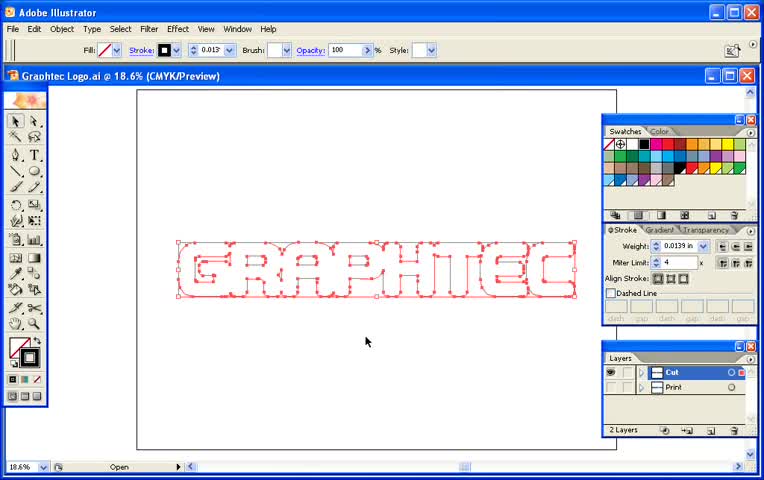Toggle visibility eye of Cut layer

click(611, 372)
